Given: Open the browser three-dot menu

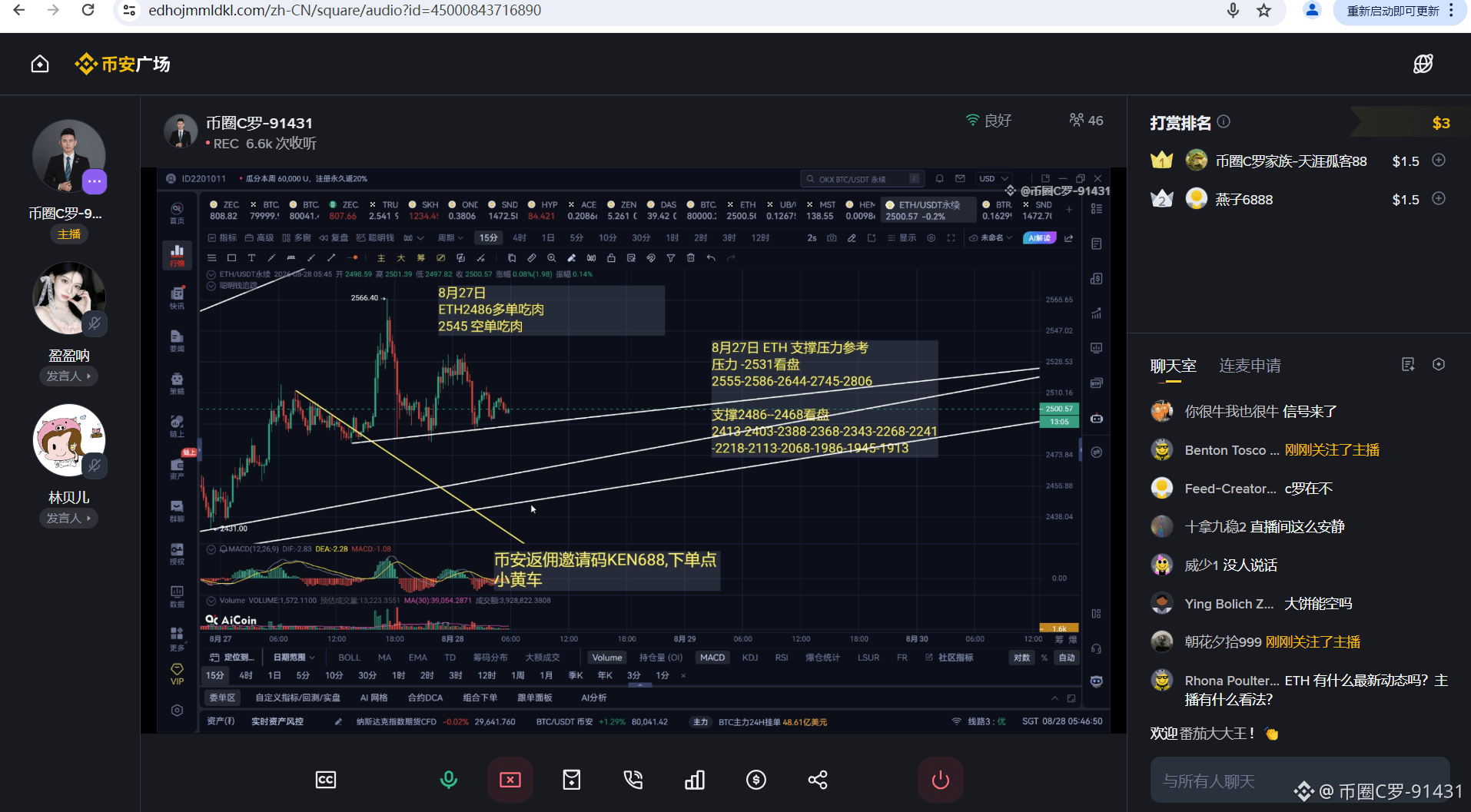Looking at the screenshot, I should [x=1452, y=10].
